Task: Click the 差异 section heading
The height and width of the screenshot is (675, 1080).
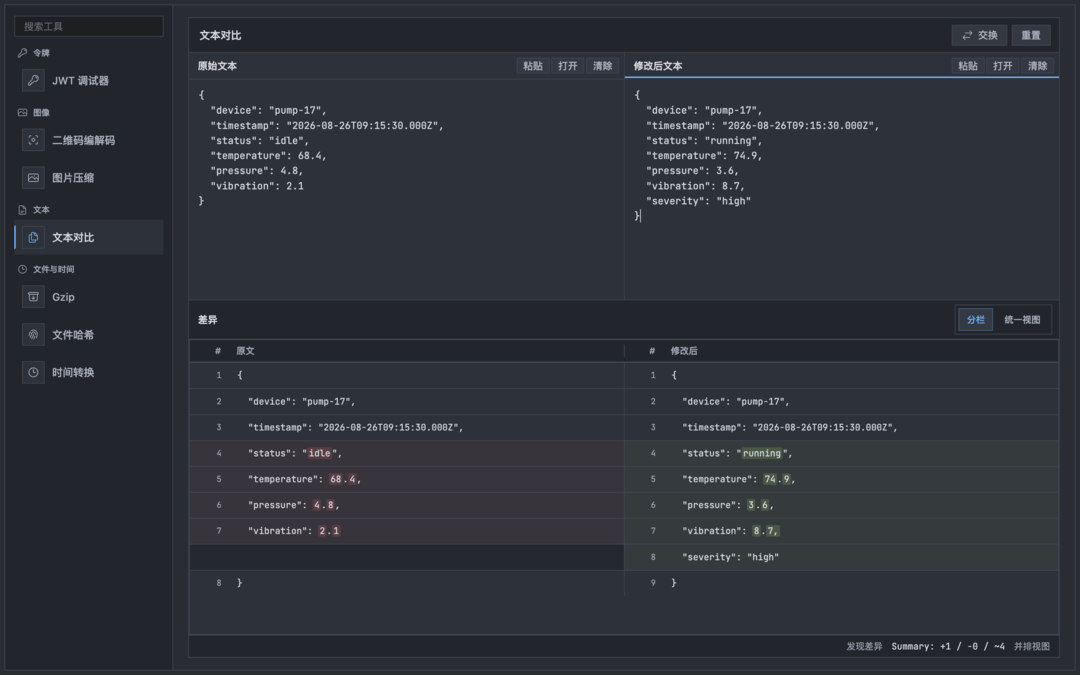Action: (207, 320)
